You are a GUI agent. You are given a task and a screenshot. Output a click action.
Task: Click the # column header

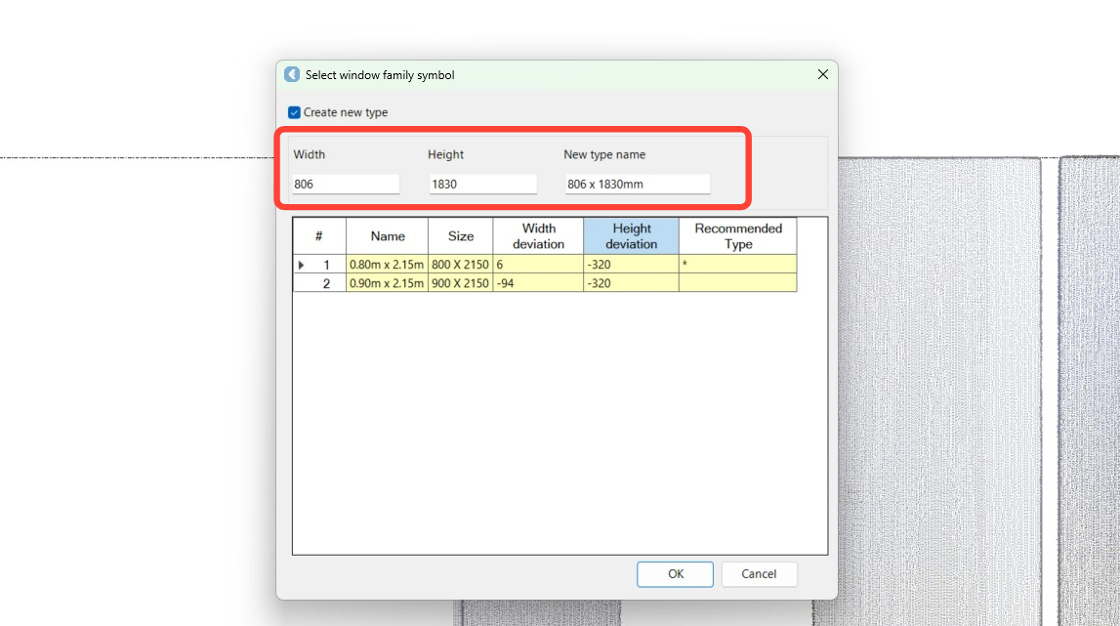[318, 236]
